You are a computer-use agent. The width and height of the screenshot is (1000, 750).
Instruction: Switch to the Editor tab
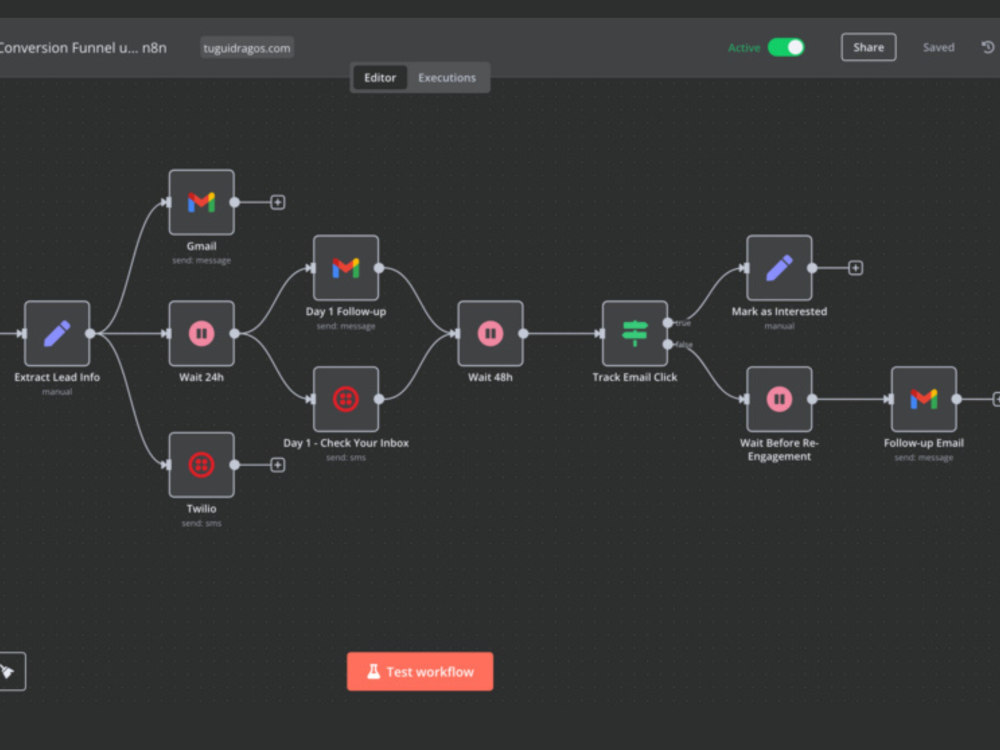pyautogui.click(x=380, y=78)
